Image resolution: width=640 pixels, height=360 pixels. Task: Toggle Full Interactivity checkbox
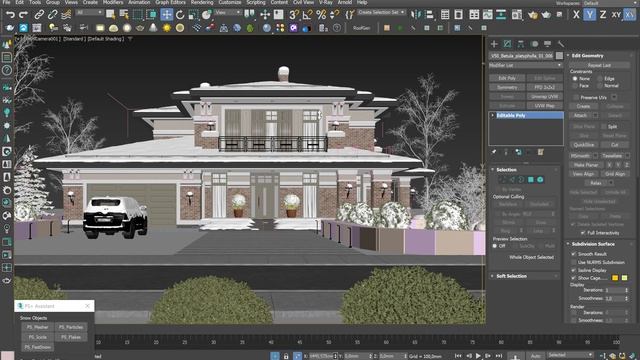click(x=583, y=233)
